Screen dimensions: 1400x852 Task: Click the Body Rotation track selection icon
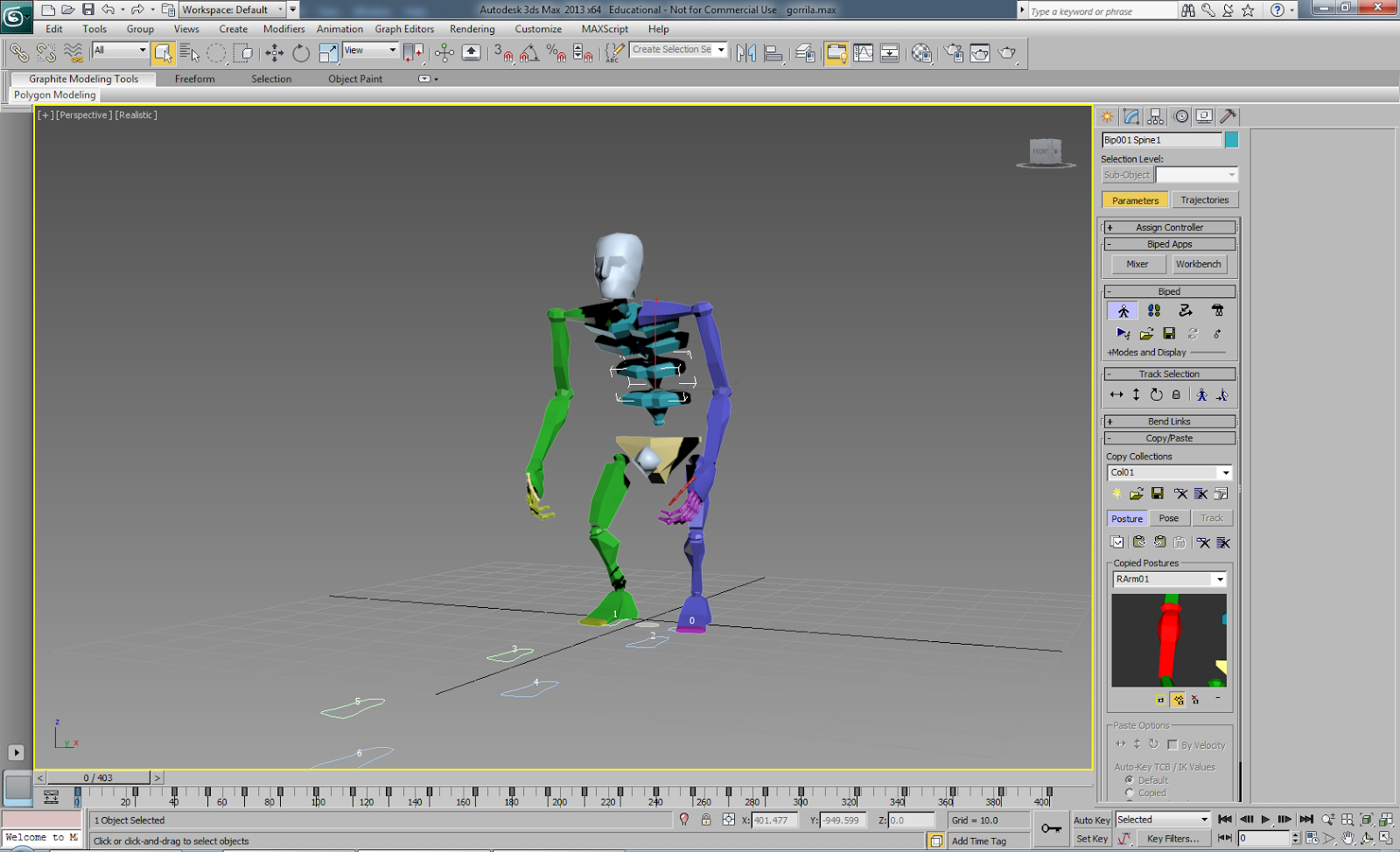(x=1156, y=395)
